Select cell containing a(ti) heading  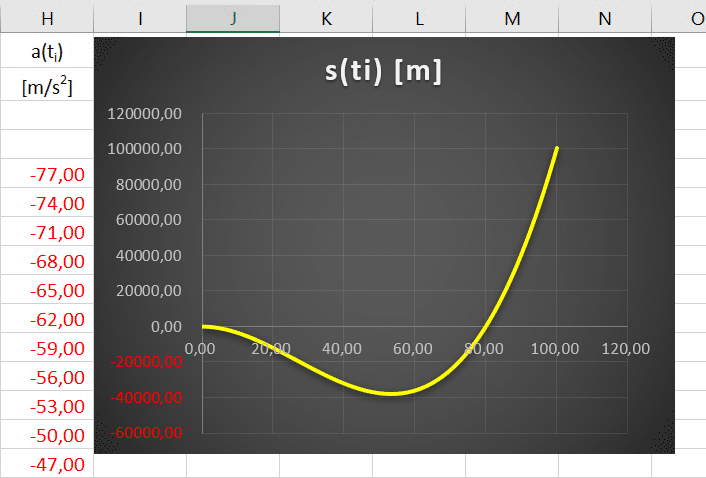pyautogui.click(x=47, y=52)
